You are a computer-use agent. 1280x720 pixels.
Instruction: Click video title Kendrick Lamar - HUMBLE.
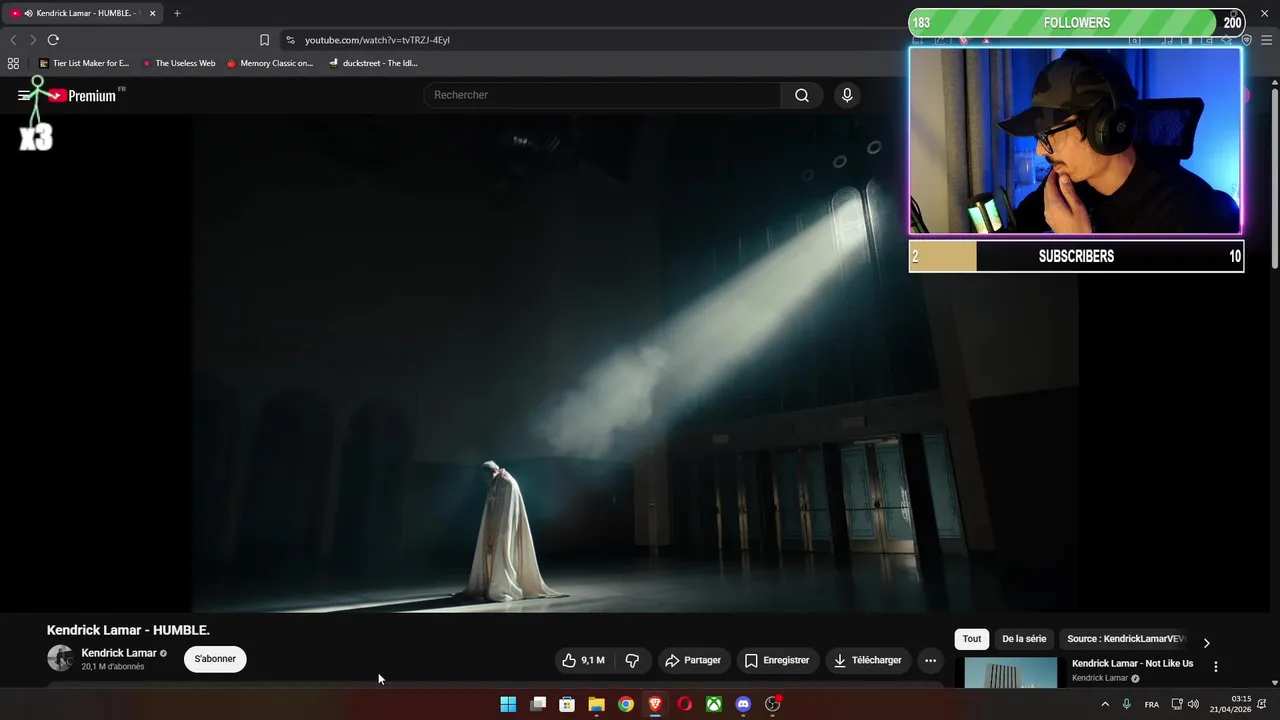pos(128,630)
